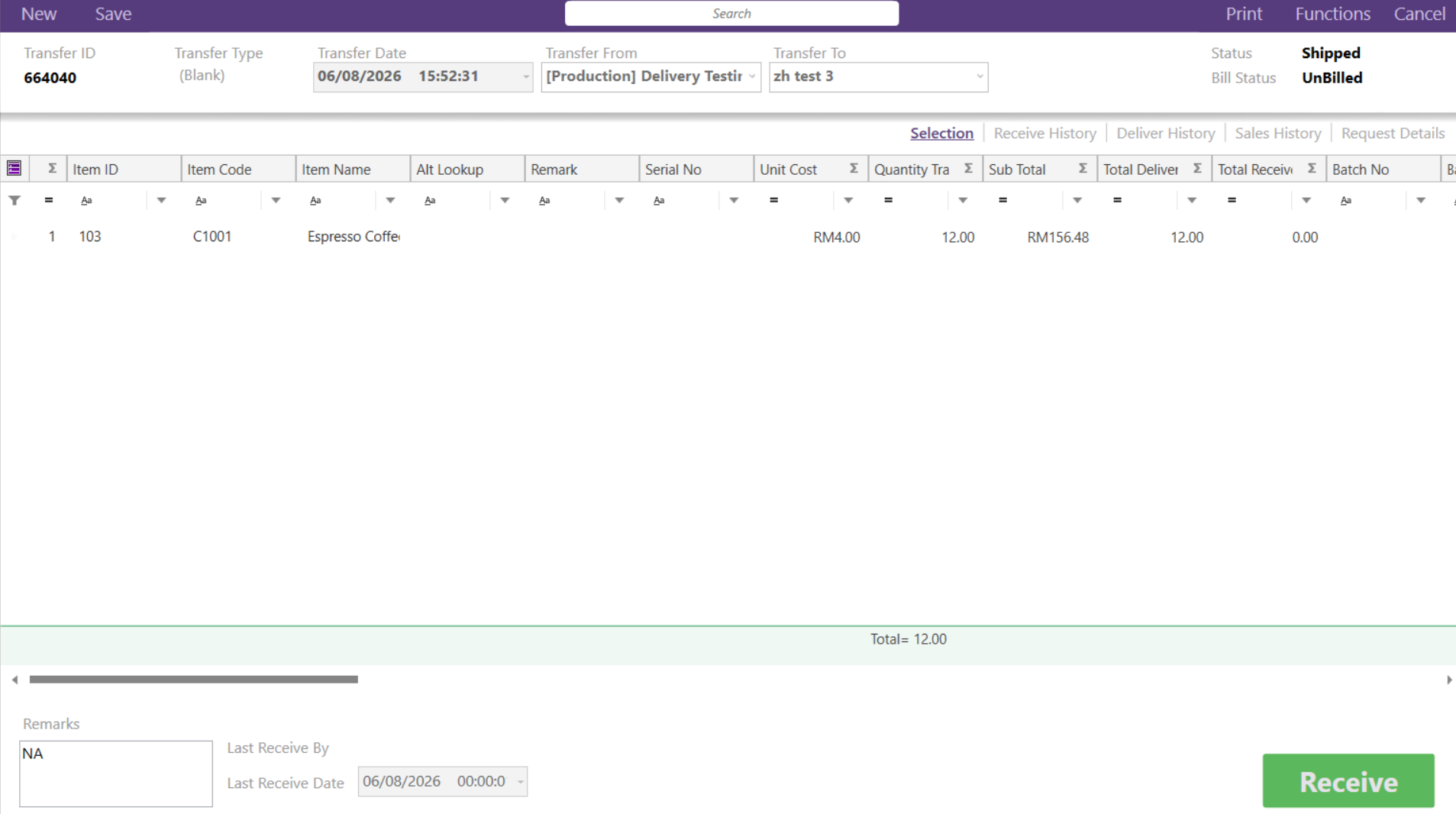The image size is (1456, 814).
Task: Open the grid column chooser icon
Action: pos(14,169)
